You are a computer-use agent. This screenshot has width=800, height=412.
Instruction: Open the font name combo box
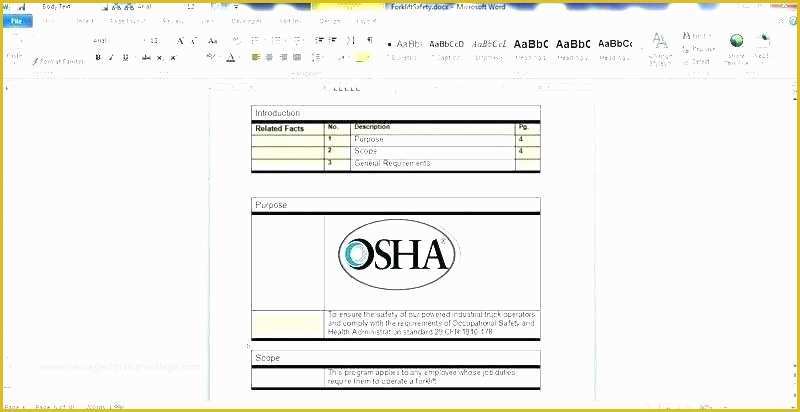(117, 41)
